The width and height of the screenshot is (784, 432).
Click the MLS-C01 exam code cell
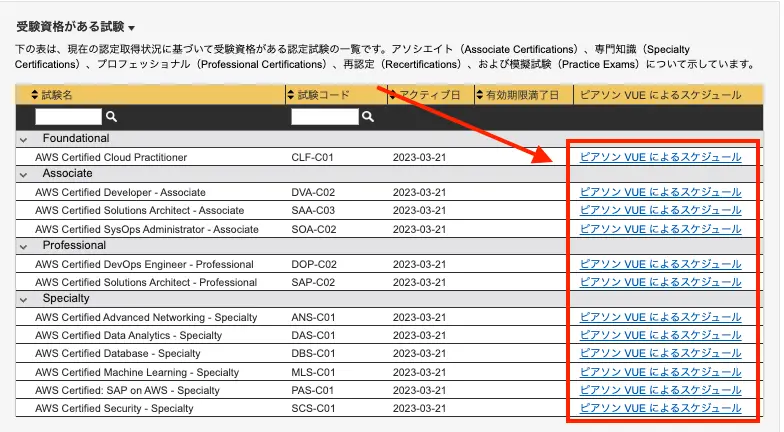[x=313, y=372]
